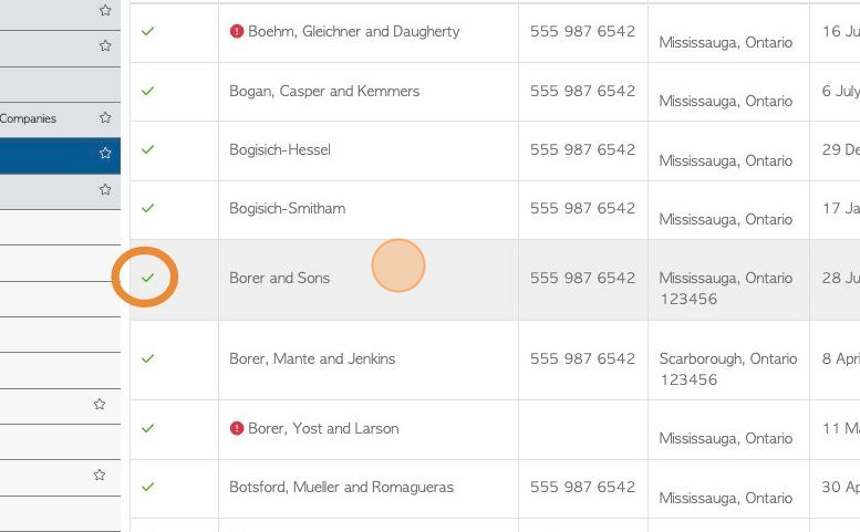This screenshot has width=860, height=532.
Task: Click the green checkmark in the Bogisich-Hessel row
Action: click(x=148, y=149)
